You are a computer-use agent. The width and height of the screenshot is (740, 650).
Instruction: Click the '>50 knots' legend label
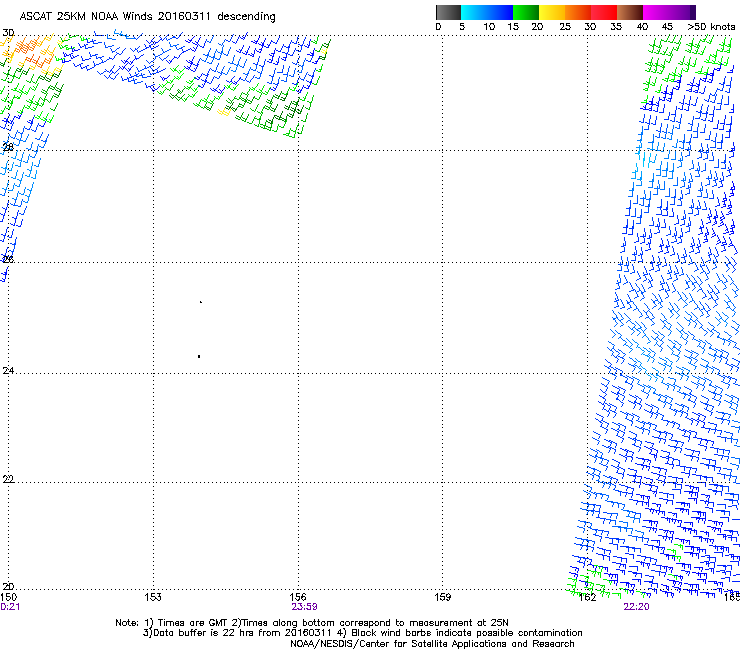[711, 27]
